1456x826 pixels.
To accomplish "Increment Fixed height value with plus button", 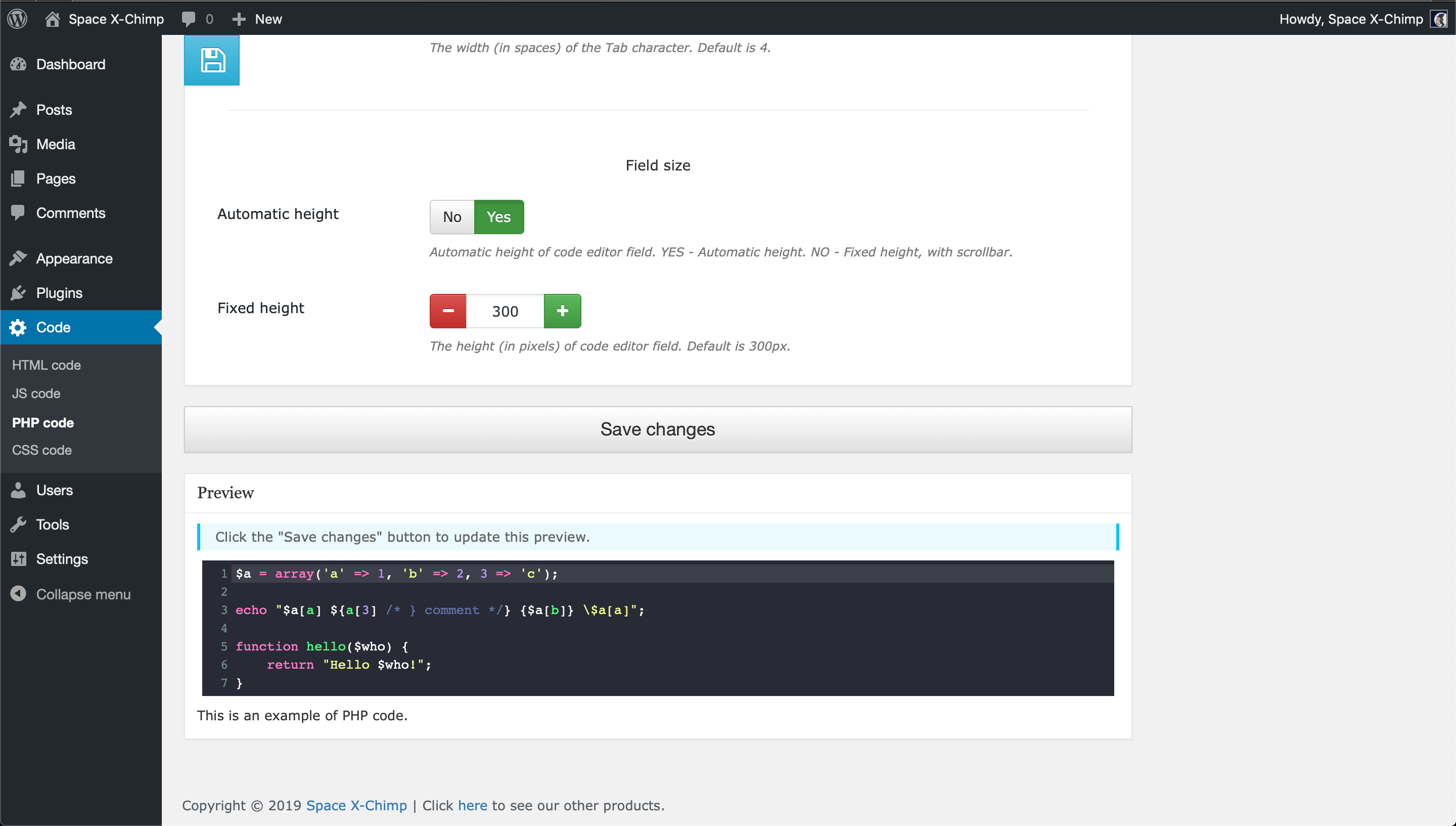I will (x=562, y=311).
